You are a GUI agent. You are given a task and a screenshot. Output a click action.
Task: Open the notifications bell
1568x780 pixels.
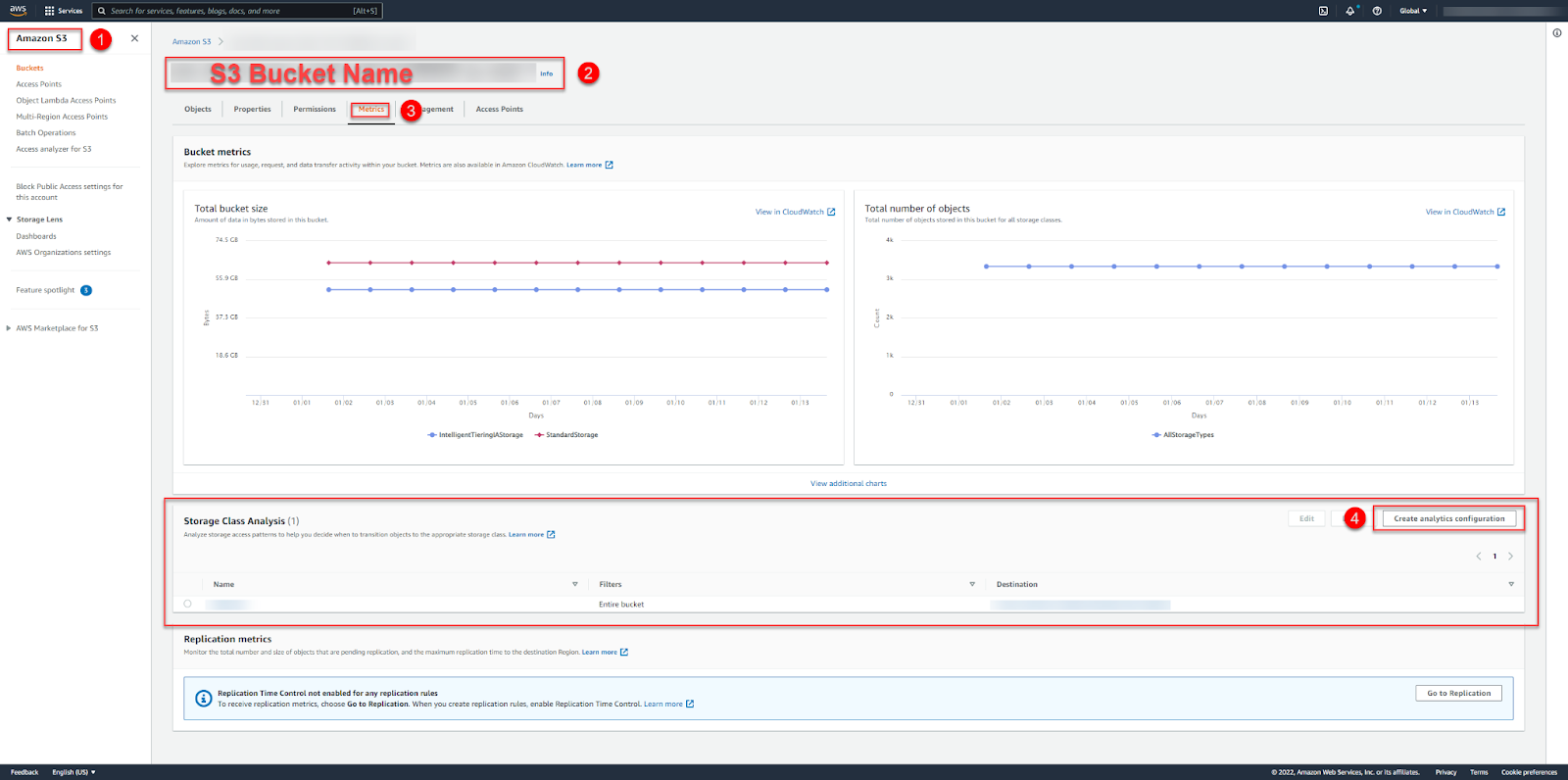(1350, 11)
